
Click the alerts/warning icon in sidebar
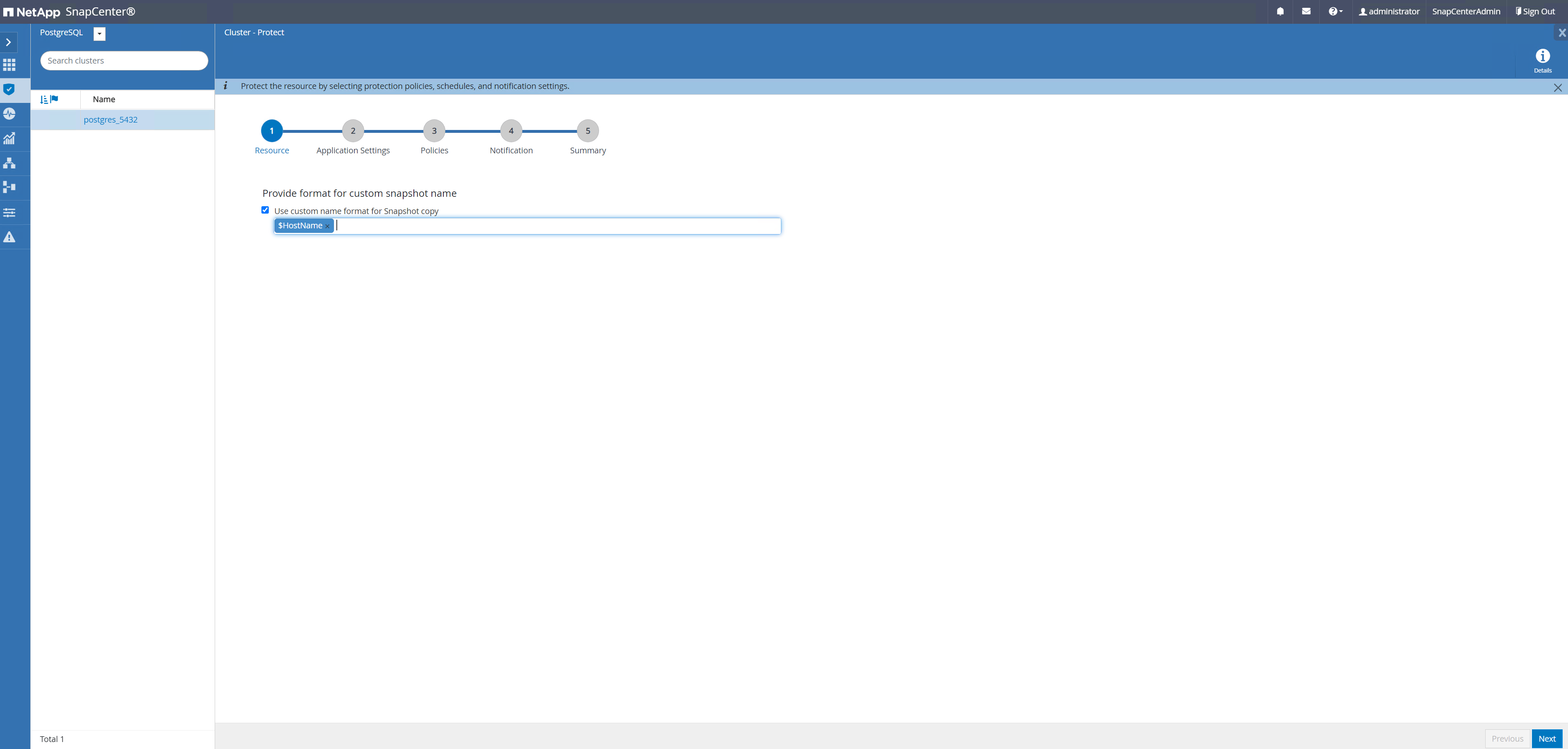[x=10, y=237]
